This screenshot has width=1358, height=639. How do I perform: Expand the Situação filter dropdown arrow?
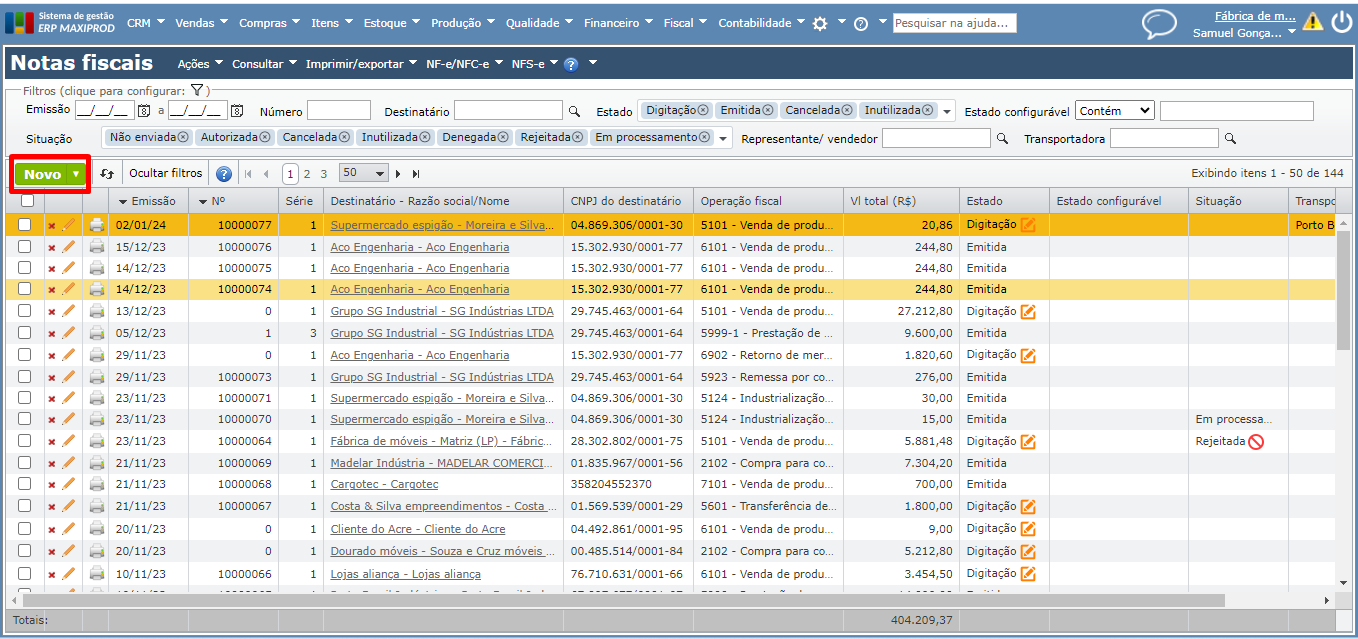[723, 139]
